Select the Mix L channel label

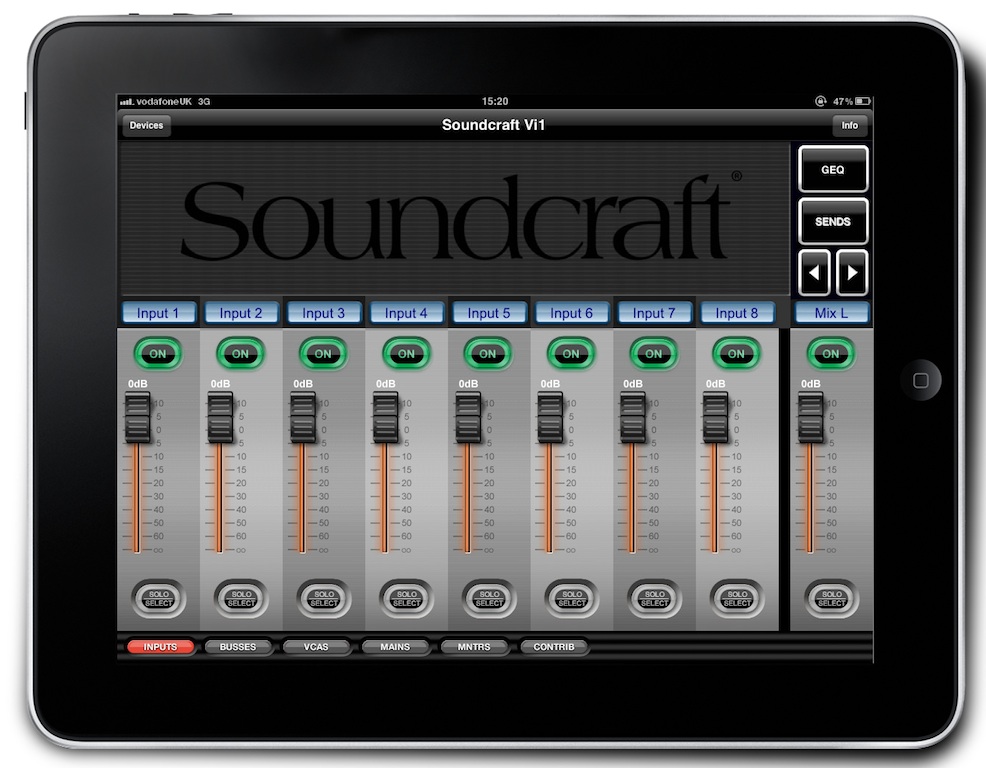(x=831, y=313)
